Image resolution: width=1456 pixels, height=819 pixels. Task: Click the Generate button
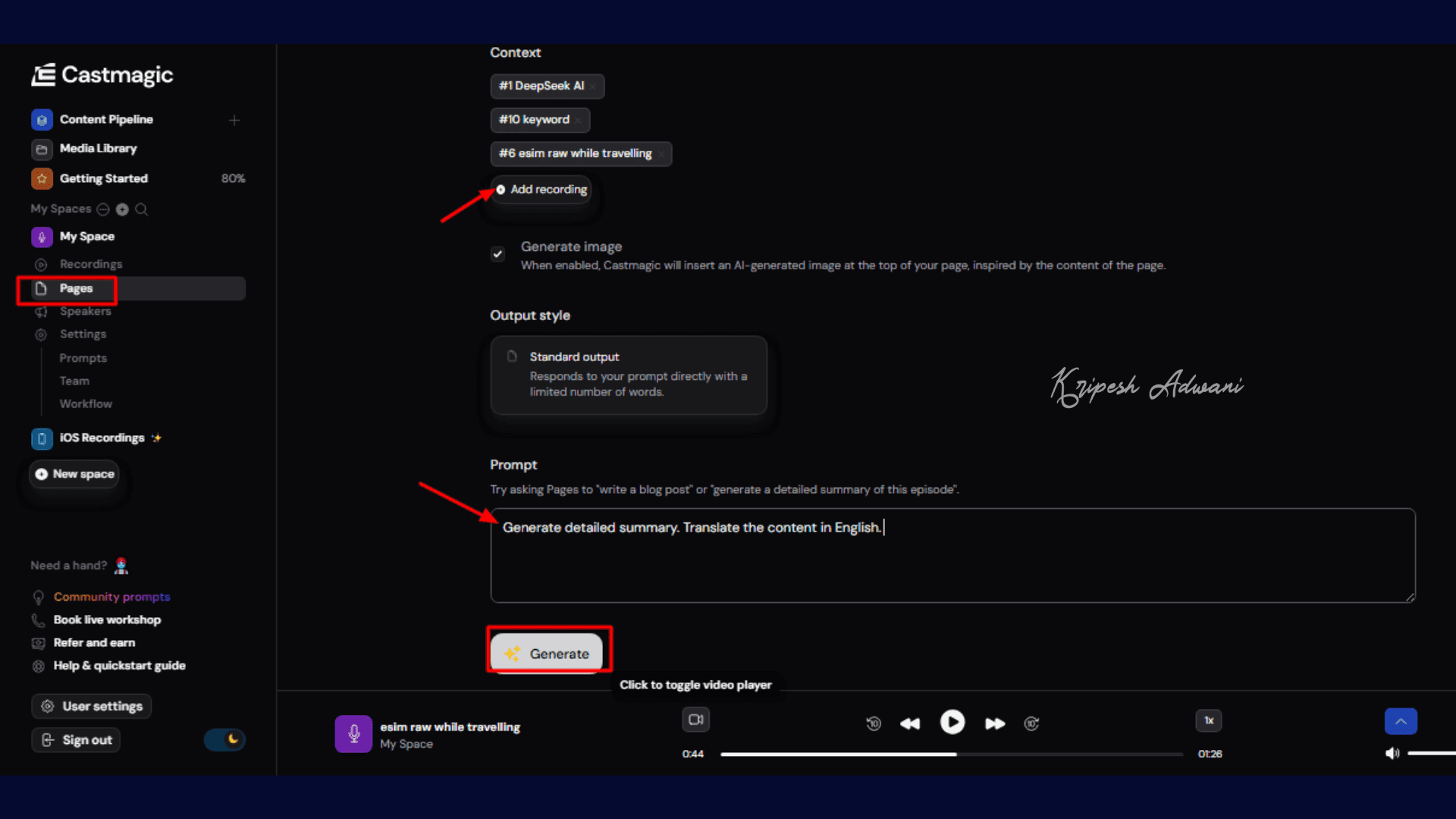coord(547,654)
